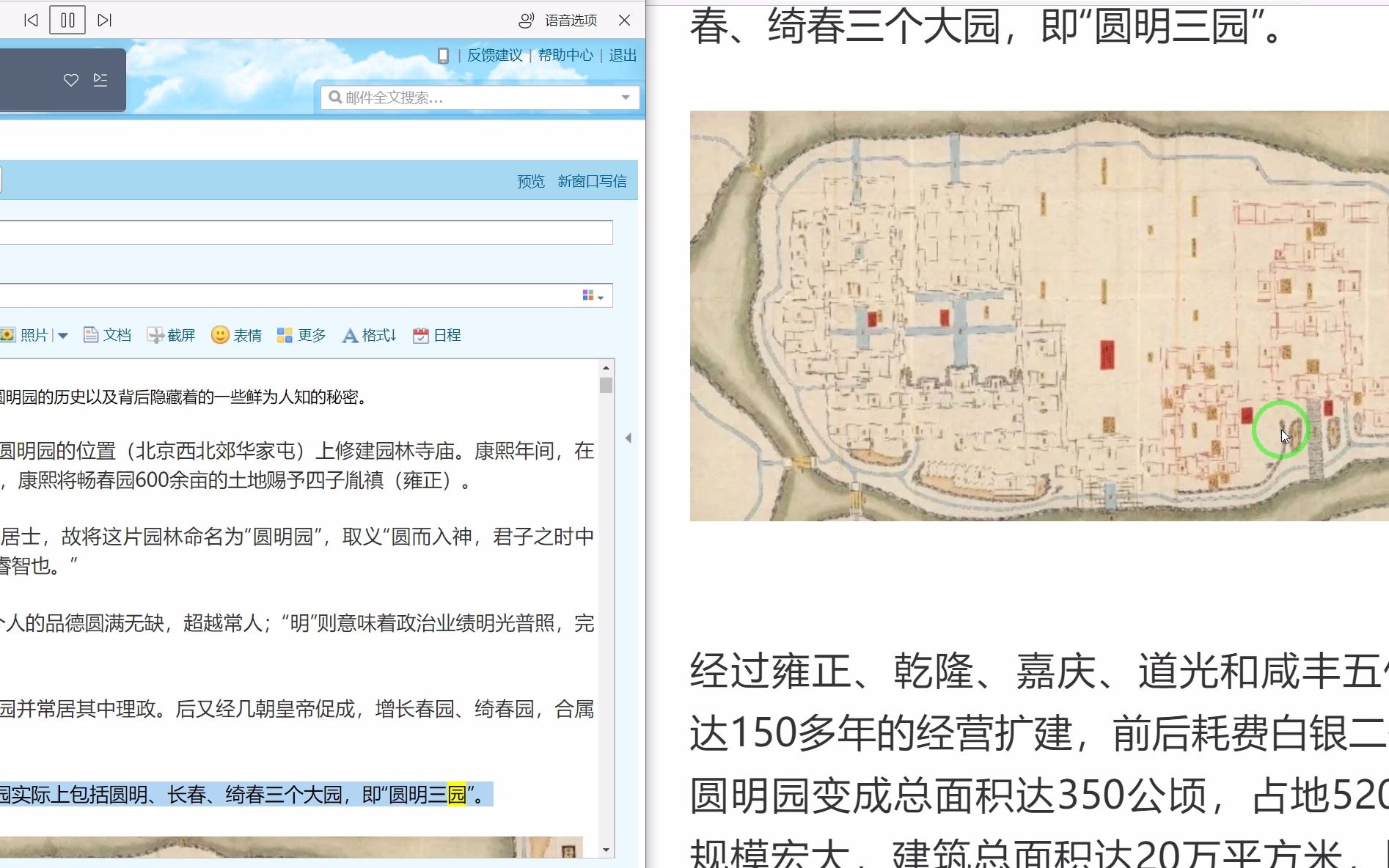The width and height of the screenshot is (1389, 868).
Task: Toggle 格式 formatting toolbar
Action: 370,335
